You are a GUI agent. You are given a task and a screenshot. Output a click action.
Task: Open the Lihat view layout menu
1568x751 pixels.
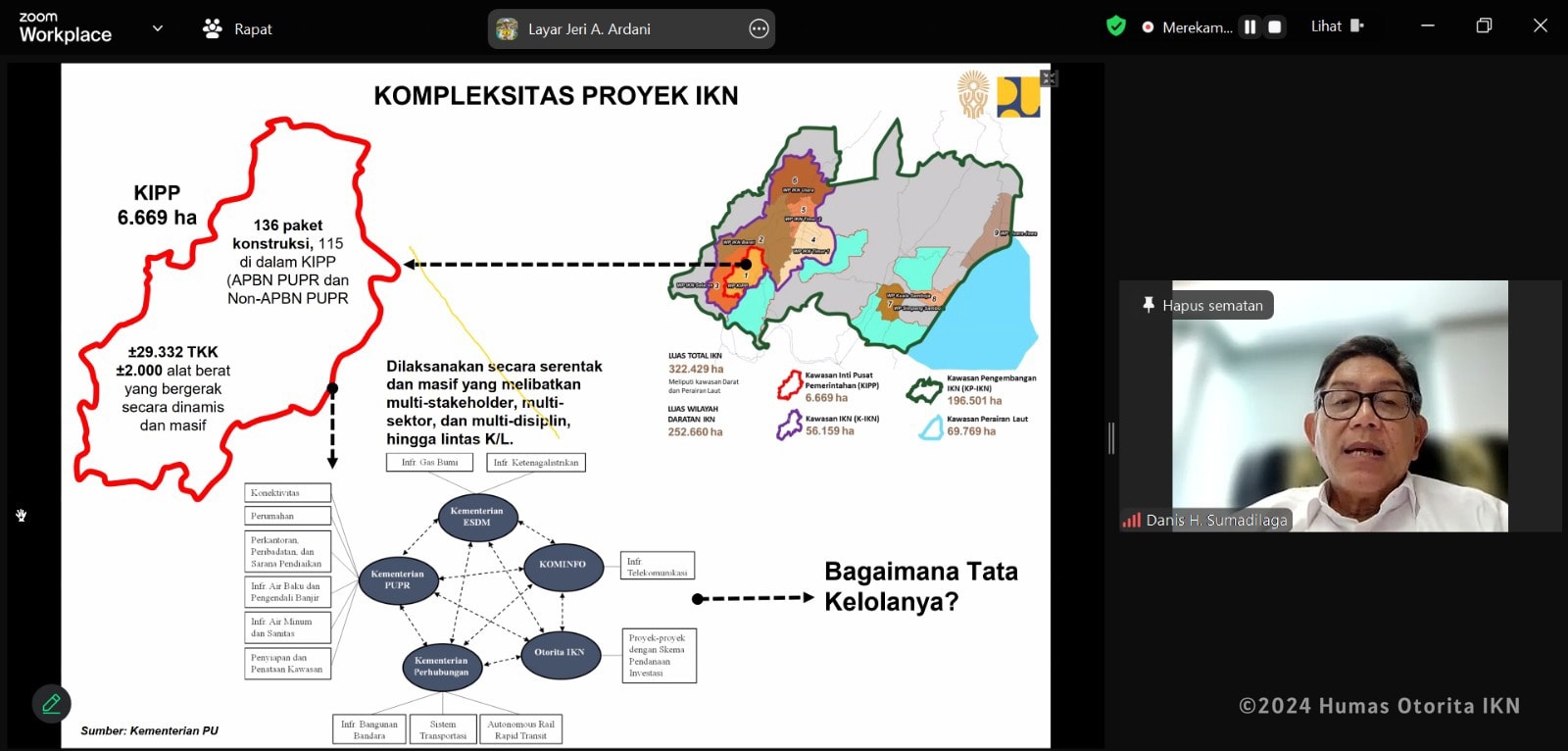tap(1337, 26)
